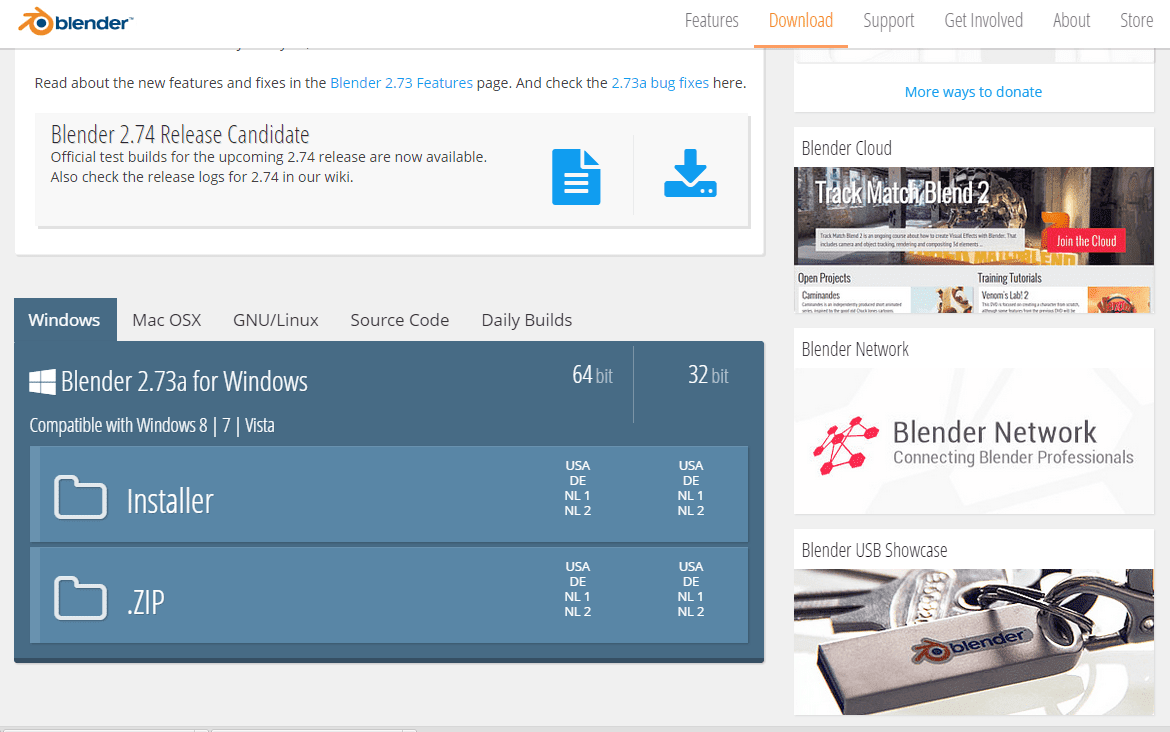Download .ZIP 32 bit from DE mirror
This screenshot has height=732, width=1170.
[691, 581]
